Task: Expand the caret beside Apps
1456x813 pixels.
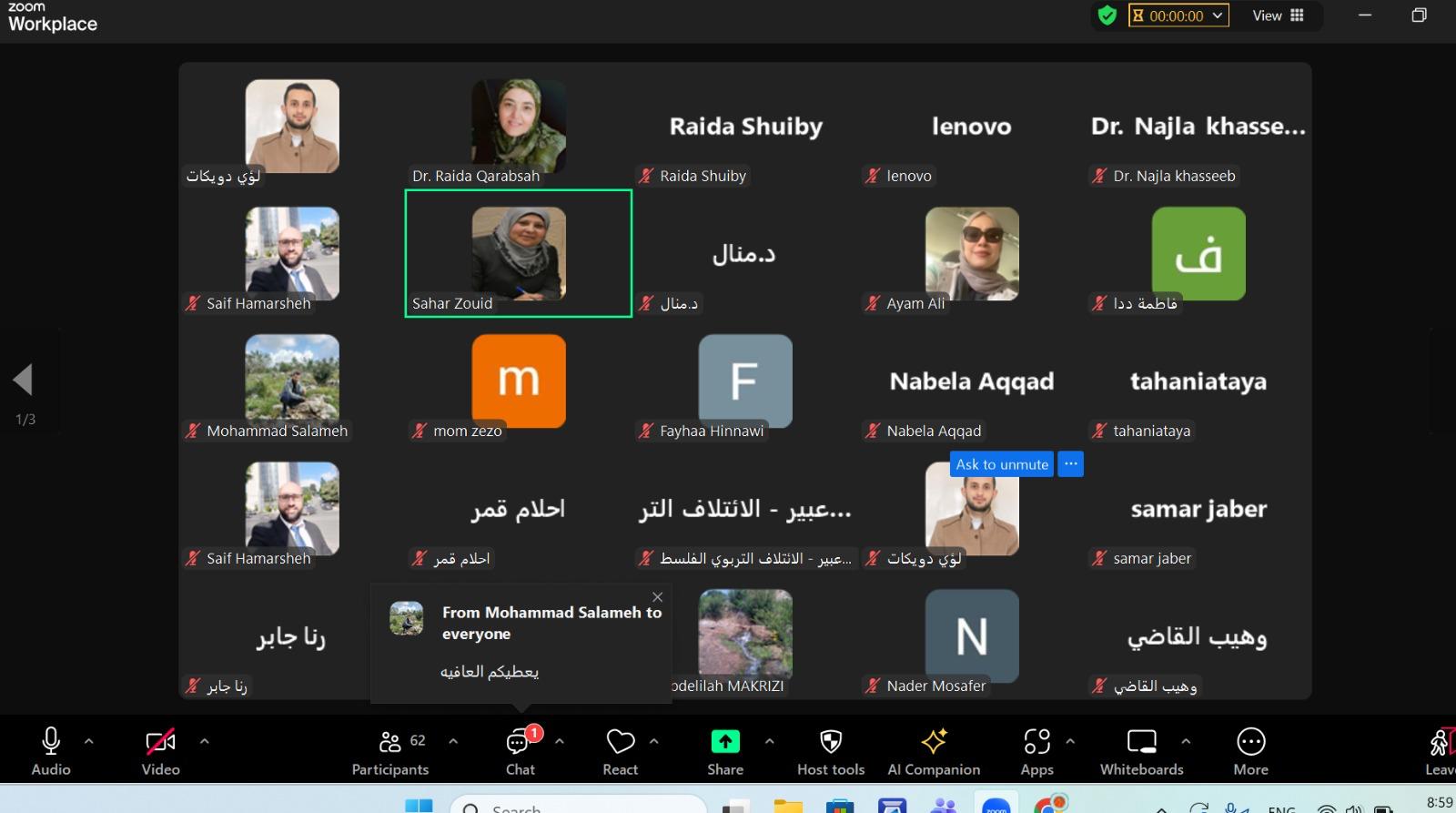Action: coord(1070,741)
